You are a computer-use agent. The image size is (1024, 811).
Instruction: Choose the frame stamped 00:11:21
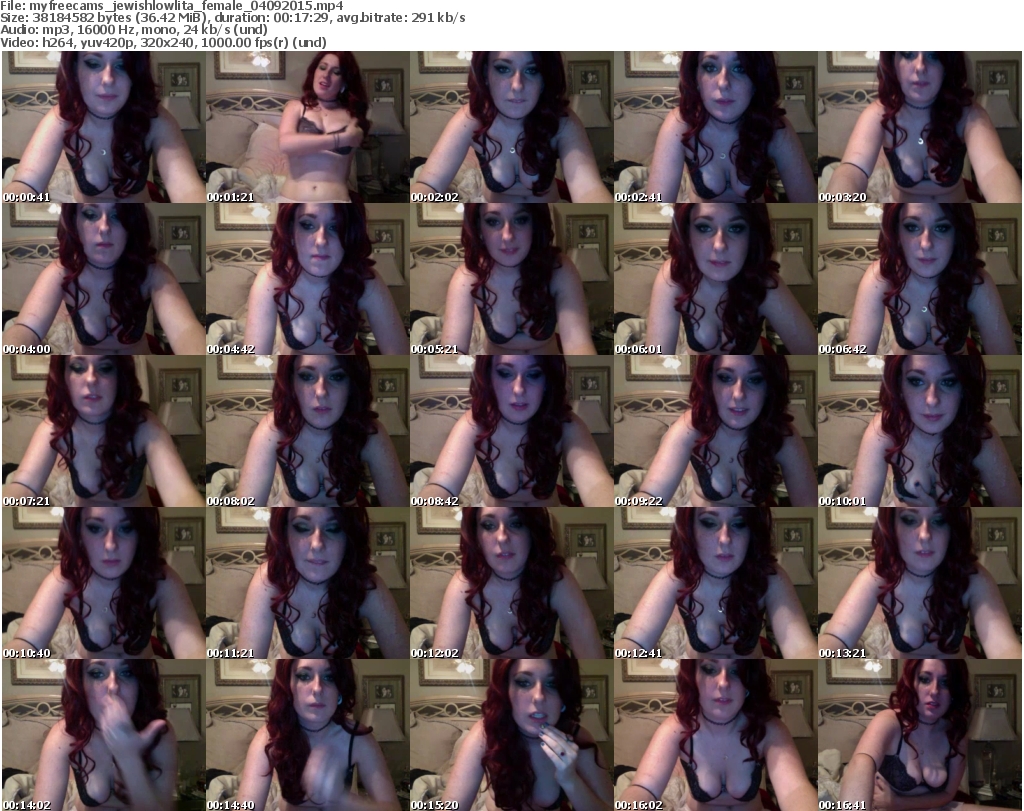pos(307,583)
